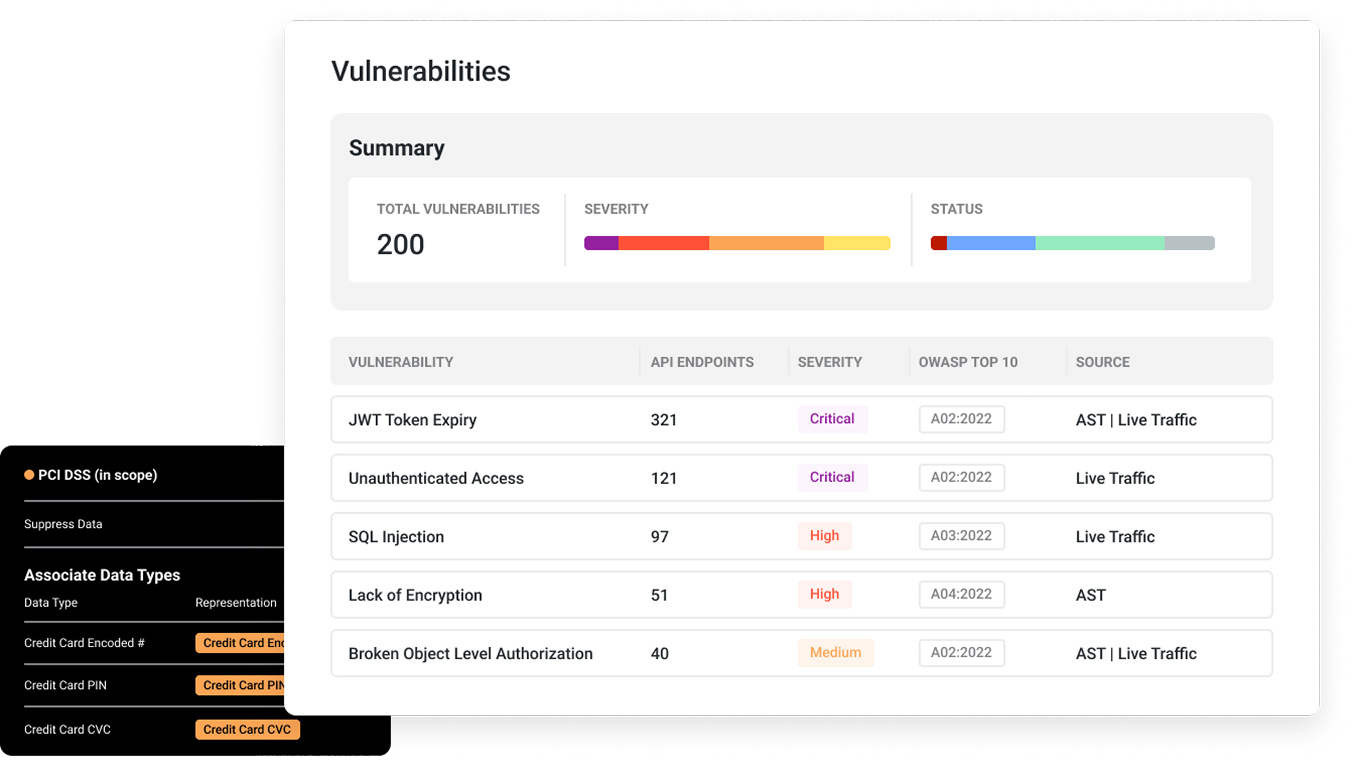Open Broken Object Level Authorization details

[470, 654]
